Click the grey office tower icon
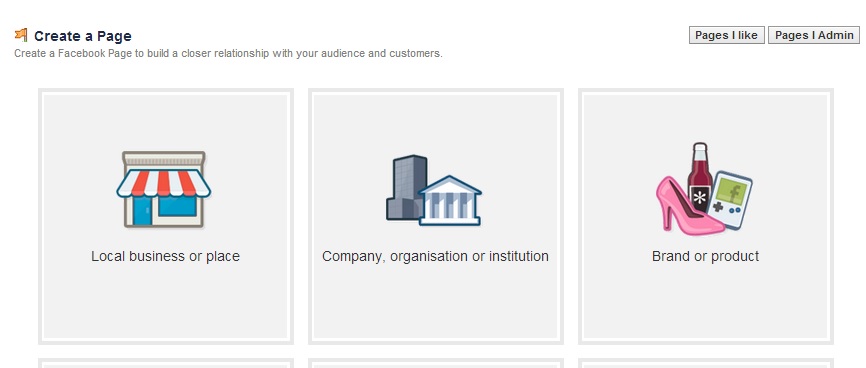 pos(406,188)
